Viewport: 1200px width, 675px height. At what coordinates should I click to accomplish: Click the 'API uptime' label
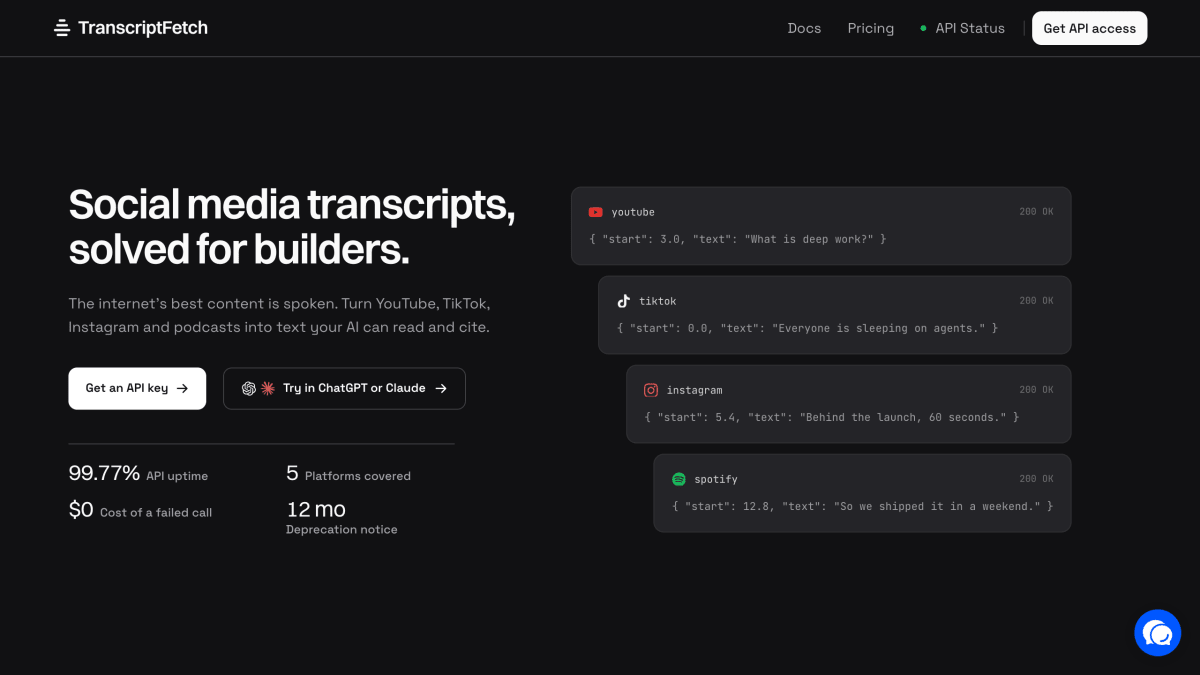coord(177,476)
